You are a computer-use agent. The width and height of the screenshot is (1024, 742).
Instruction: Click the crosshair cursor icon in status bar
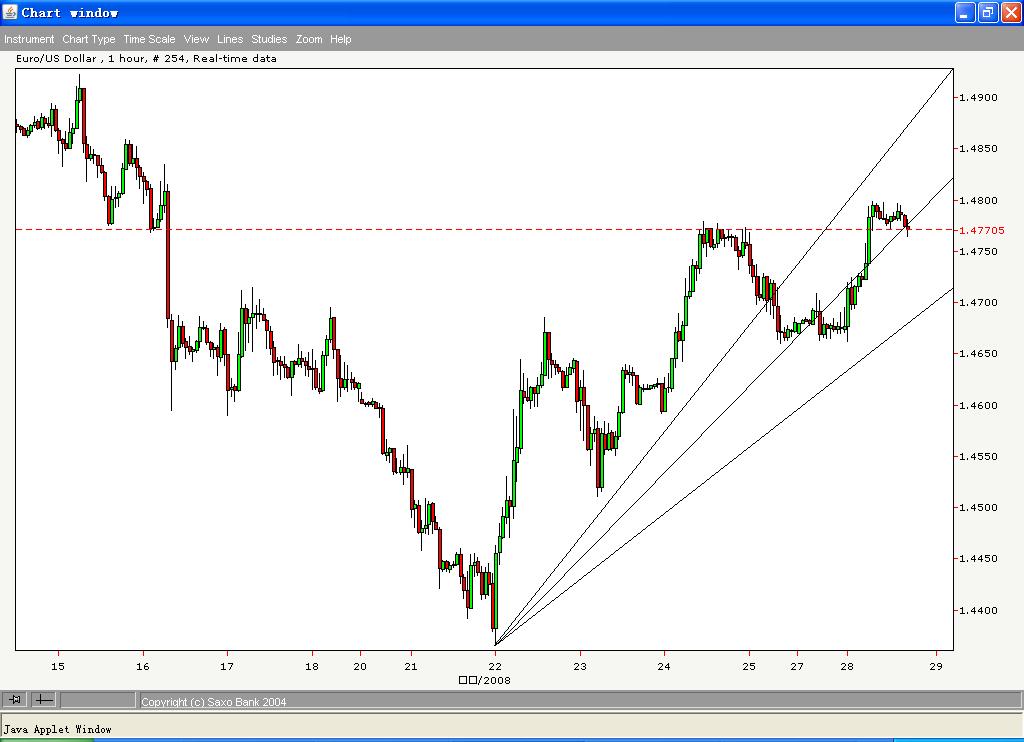click(x=44, y=700)
